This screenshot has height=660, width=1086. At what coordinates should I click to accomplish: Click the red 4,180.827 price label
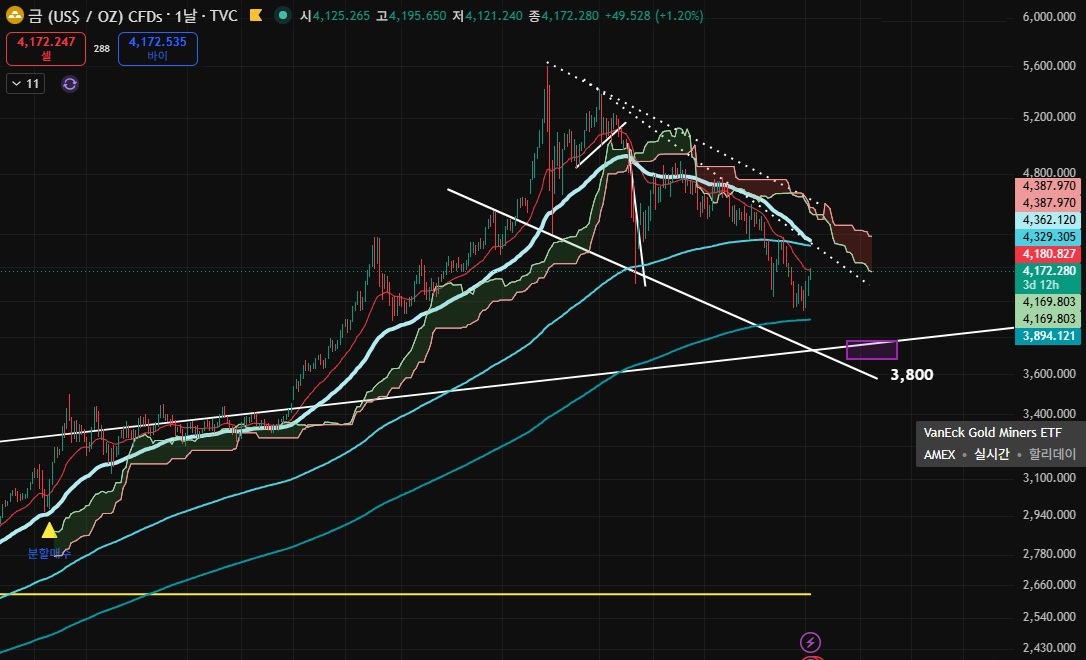coord(1047,253)
